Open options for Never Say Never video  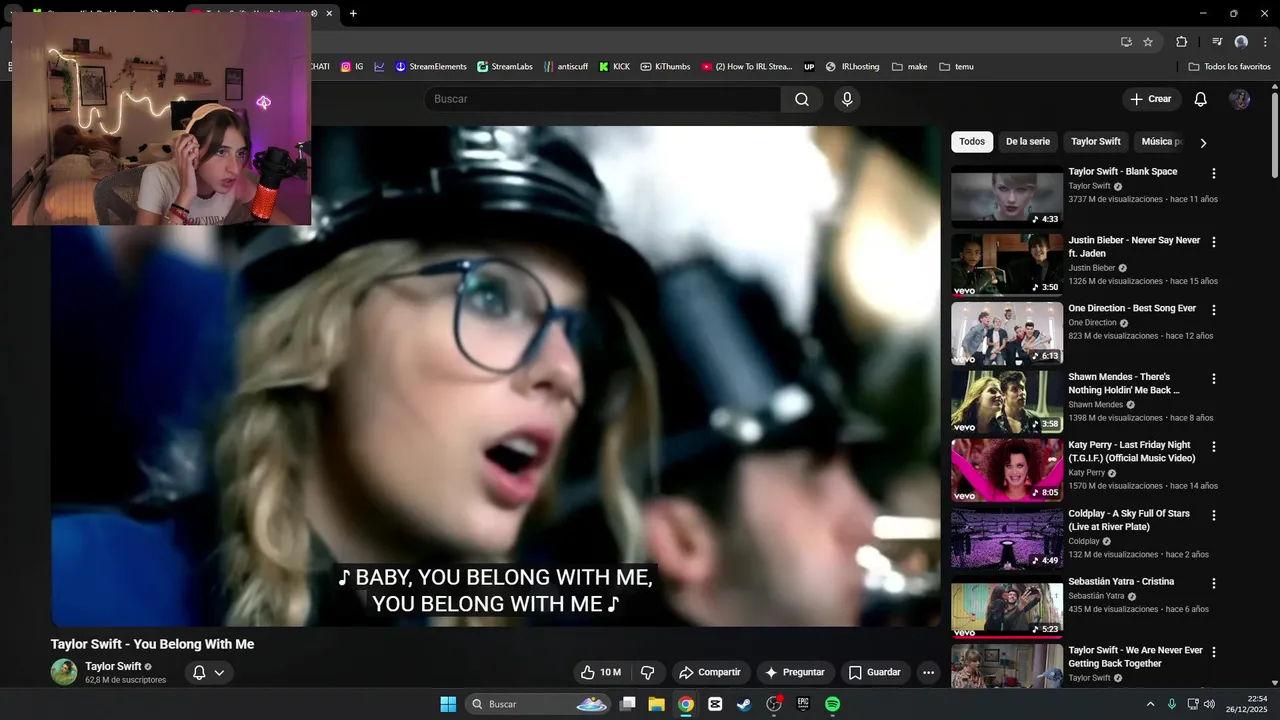tap(1214, 242)
